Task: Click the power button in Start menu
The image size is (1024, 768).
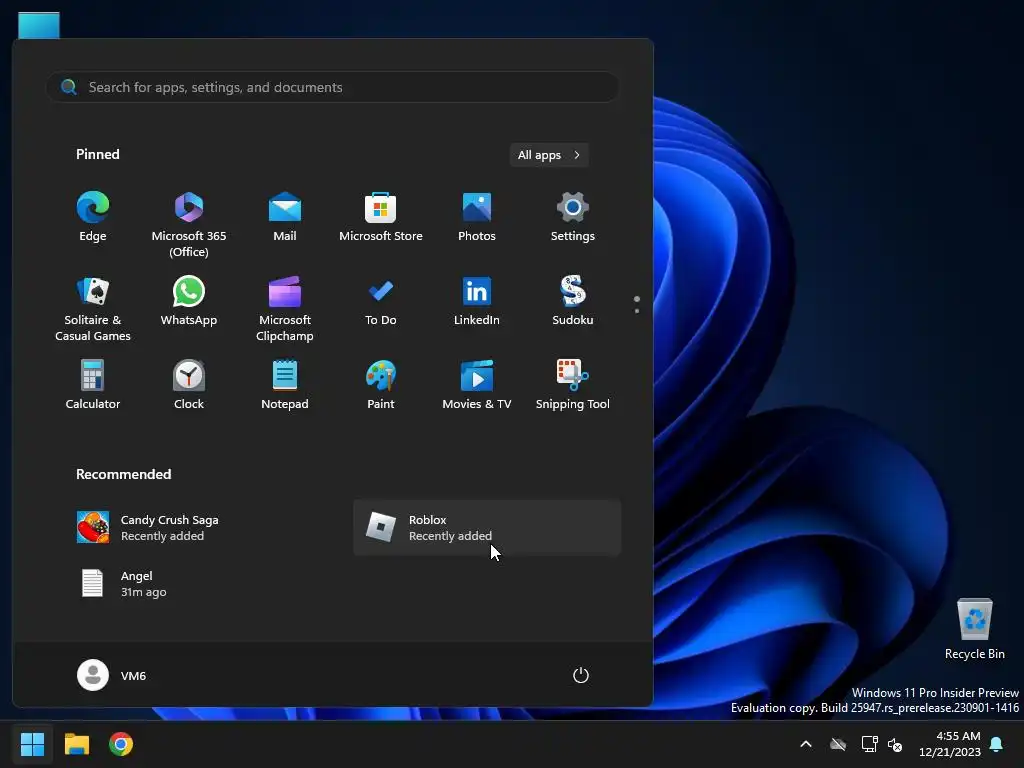Action: point(581,675)
